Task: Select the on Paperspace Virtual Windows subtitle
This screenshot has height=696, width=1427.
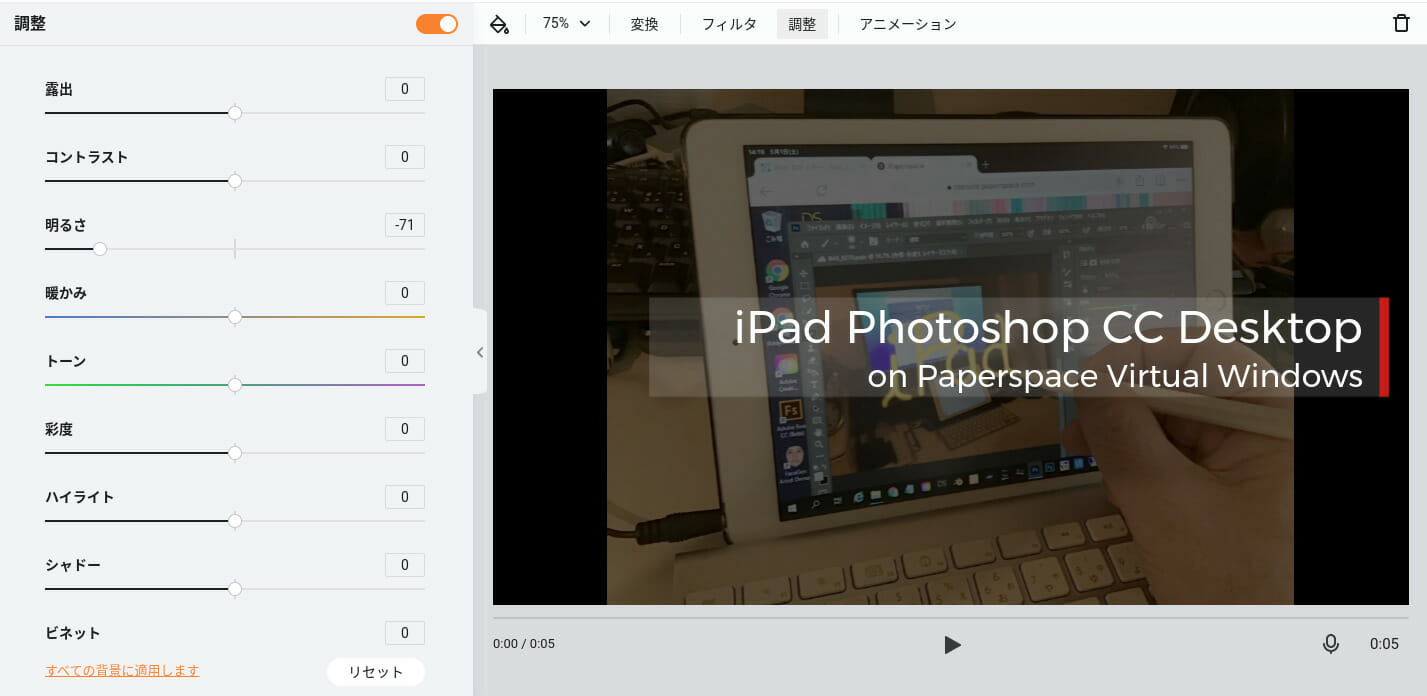Action: click(1115, 376)
